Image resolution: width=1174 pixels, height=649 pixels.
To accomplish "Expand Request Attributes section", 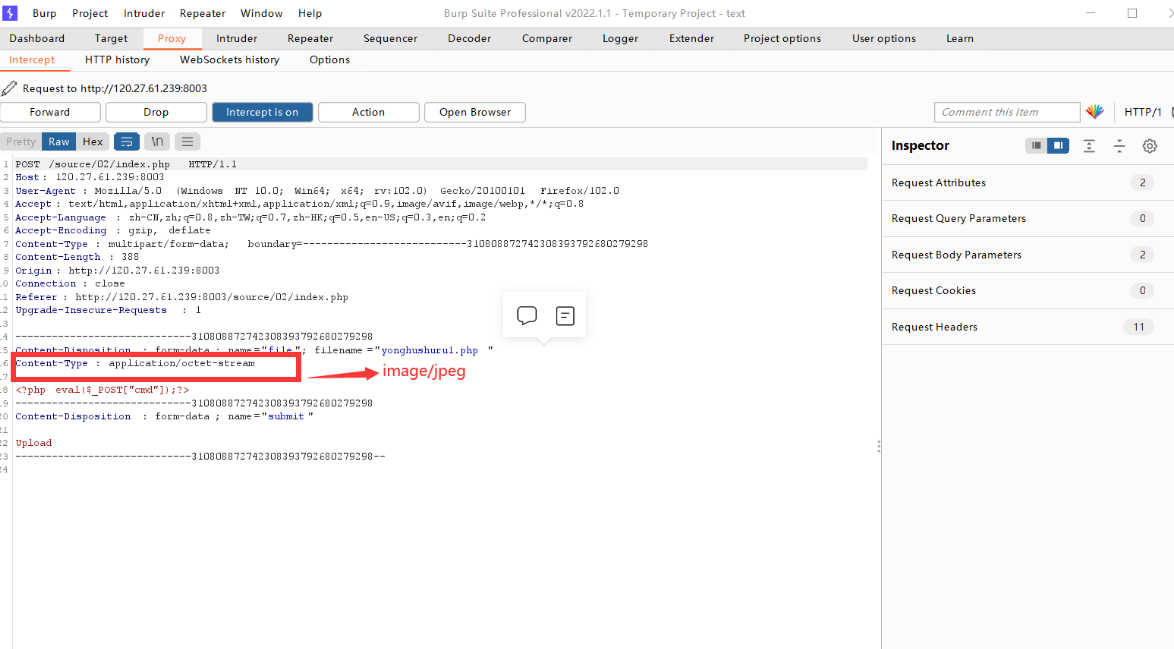I will (1027, 183).
